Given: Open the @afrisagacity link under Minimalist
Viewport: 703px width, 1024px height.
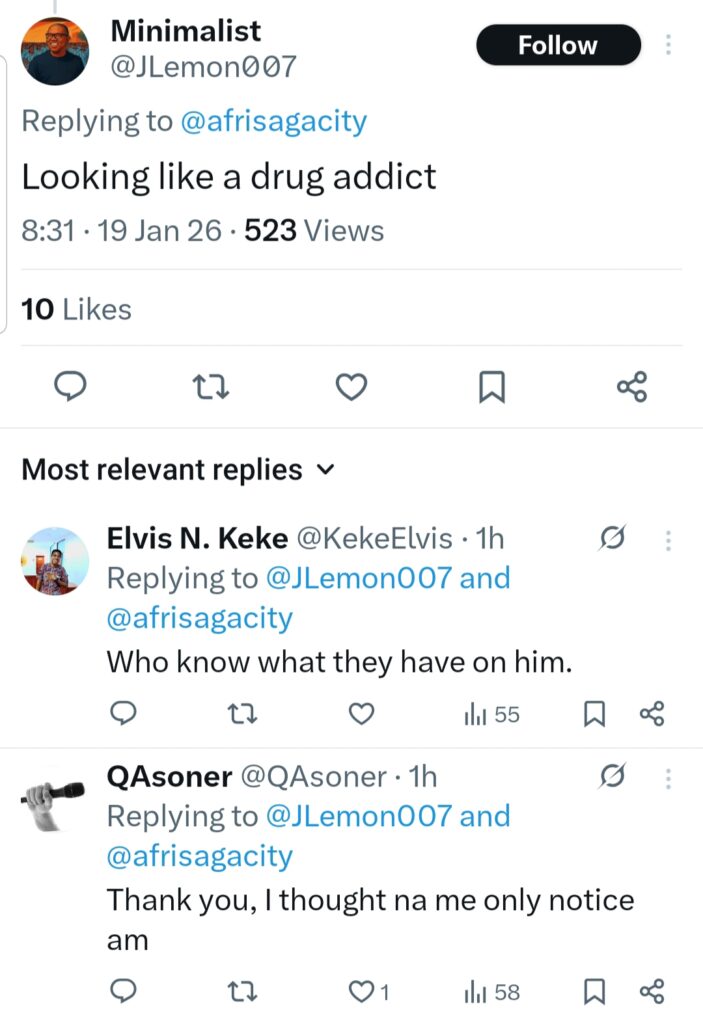Looking at the screenshot, I should pos(274,122).
